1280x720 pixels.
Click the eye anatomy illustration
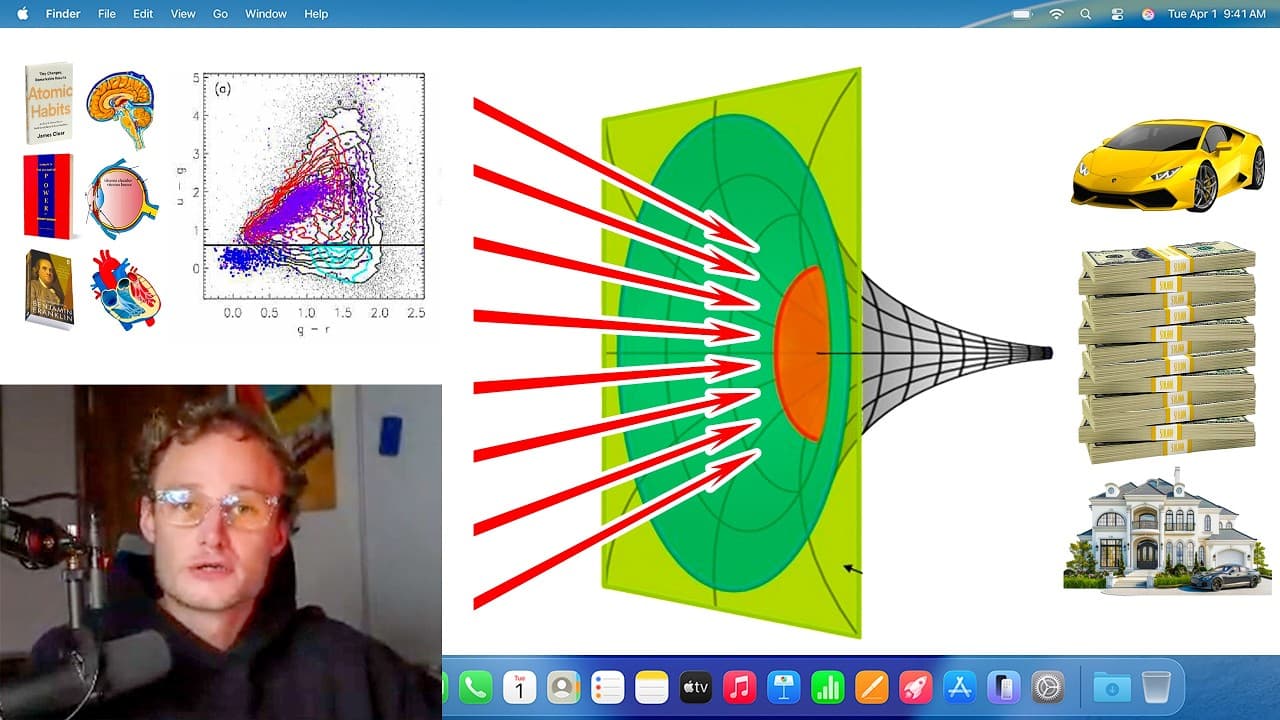[121, 197]
